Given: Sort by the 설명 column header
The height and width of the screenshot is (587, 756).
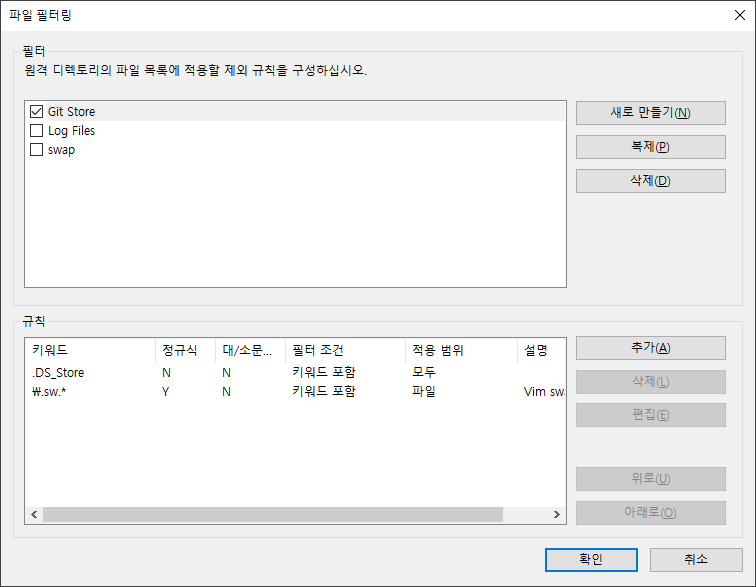Looking at the screenshot, I should 541,350.
